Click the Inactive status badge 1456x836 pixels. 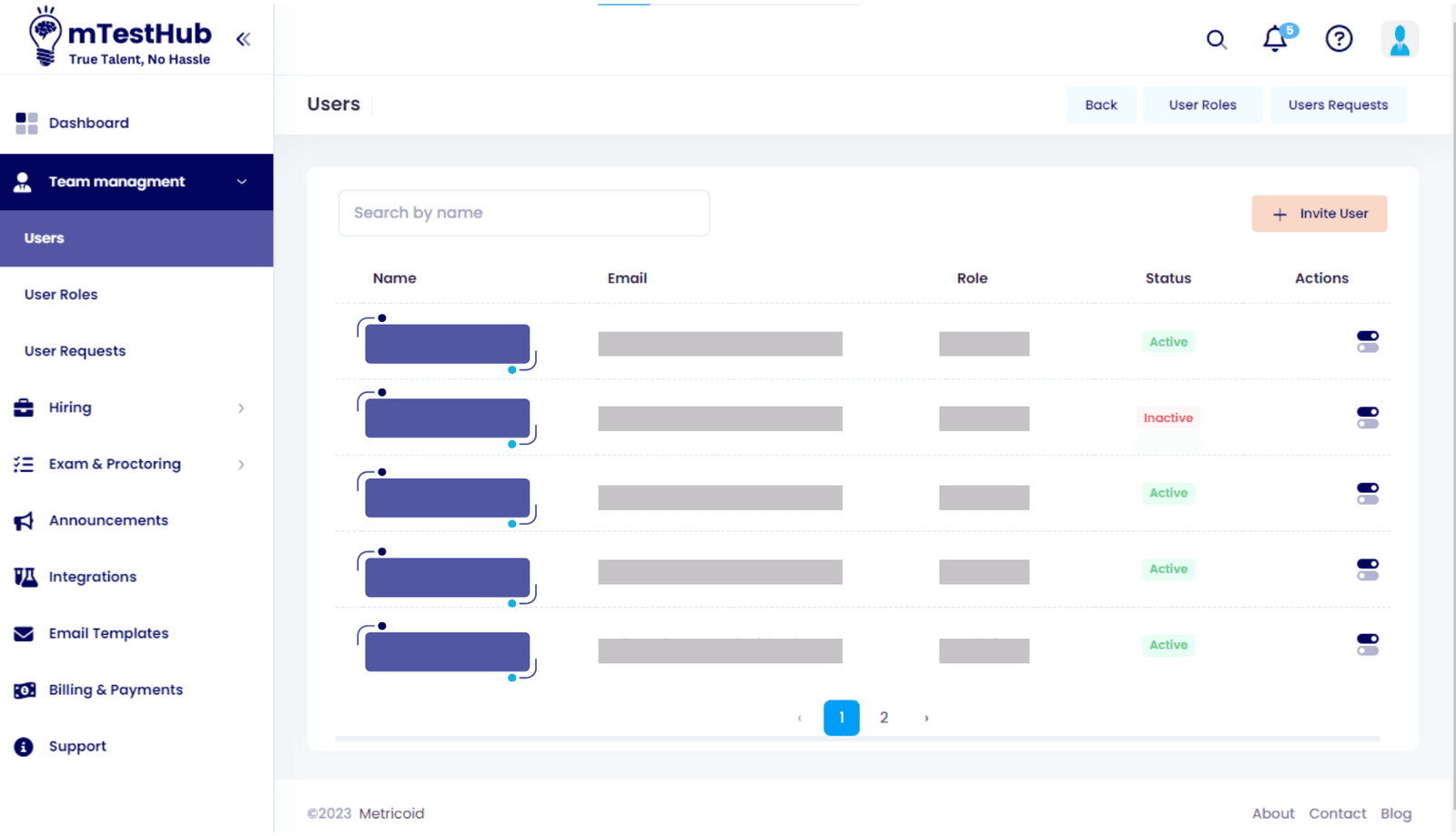click(1168, 418)
